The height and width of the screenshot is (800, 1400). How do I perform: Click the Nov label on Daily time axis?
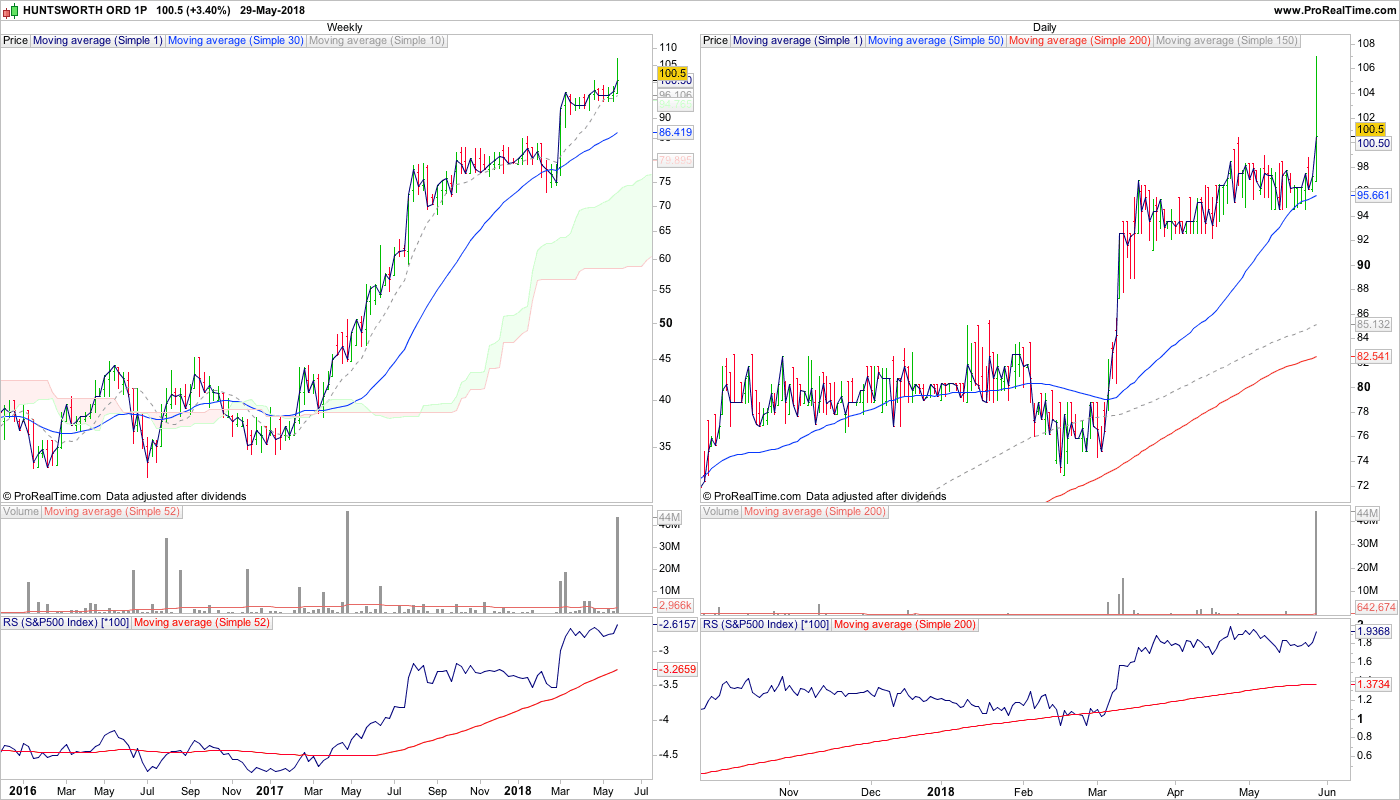[790, 790]
